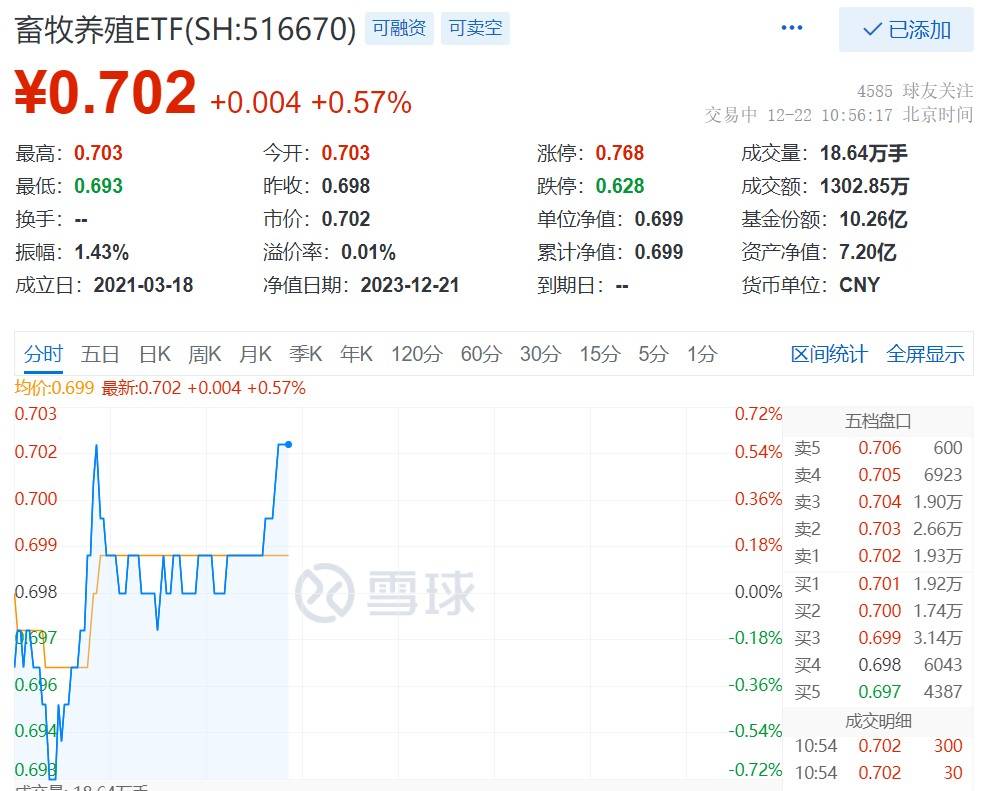
Task: Select the 30分 interval tab
Action: point(540,354)
